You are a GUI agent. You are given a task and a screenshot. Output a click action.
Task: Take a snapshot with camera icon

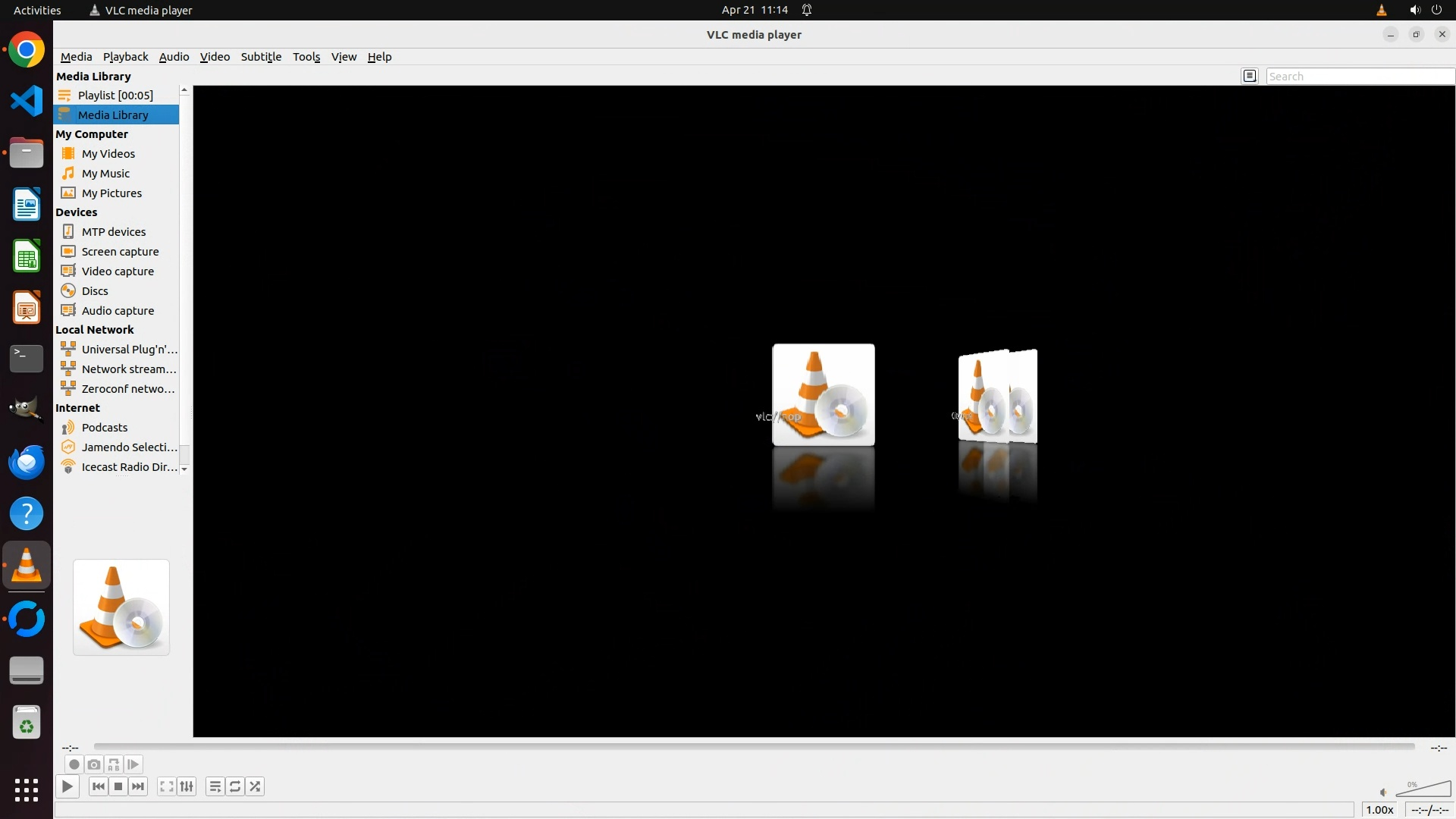(93, 764)
